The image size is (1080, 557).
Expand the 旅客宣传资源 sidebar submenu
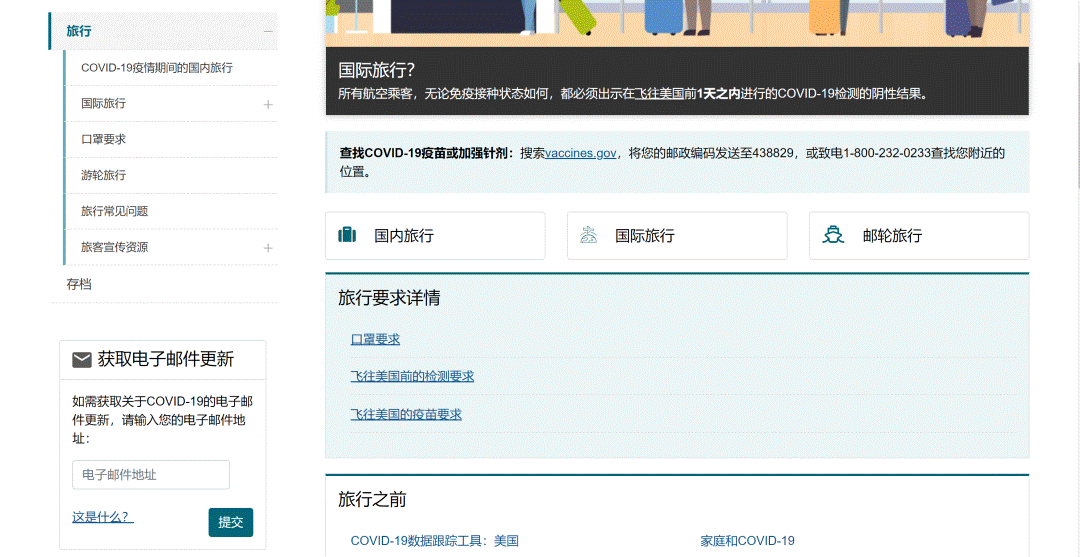(x=268, y=248)
